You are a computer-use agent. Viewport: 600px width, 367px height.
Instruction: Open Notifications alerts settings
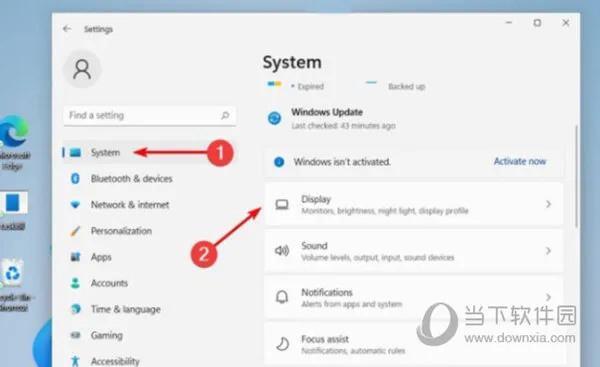[413, 297]
